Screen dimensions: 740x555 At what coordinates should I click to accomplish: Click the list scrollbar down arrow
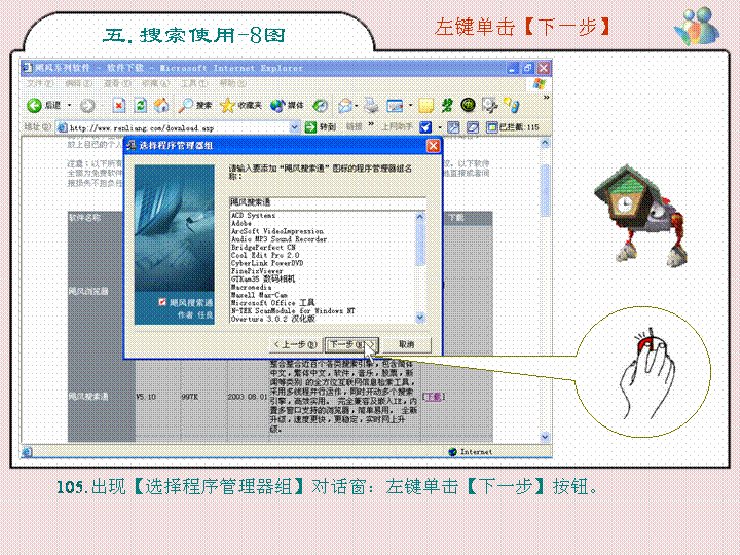(421, 317)
